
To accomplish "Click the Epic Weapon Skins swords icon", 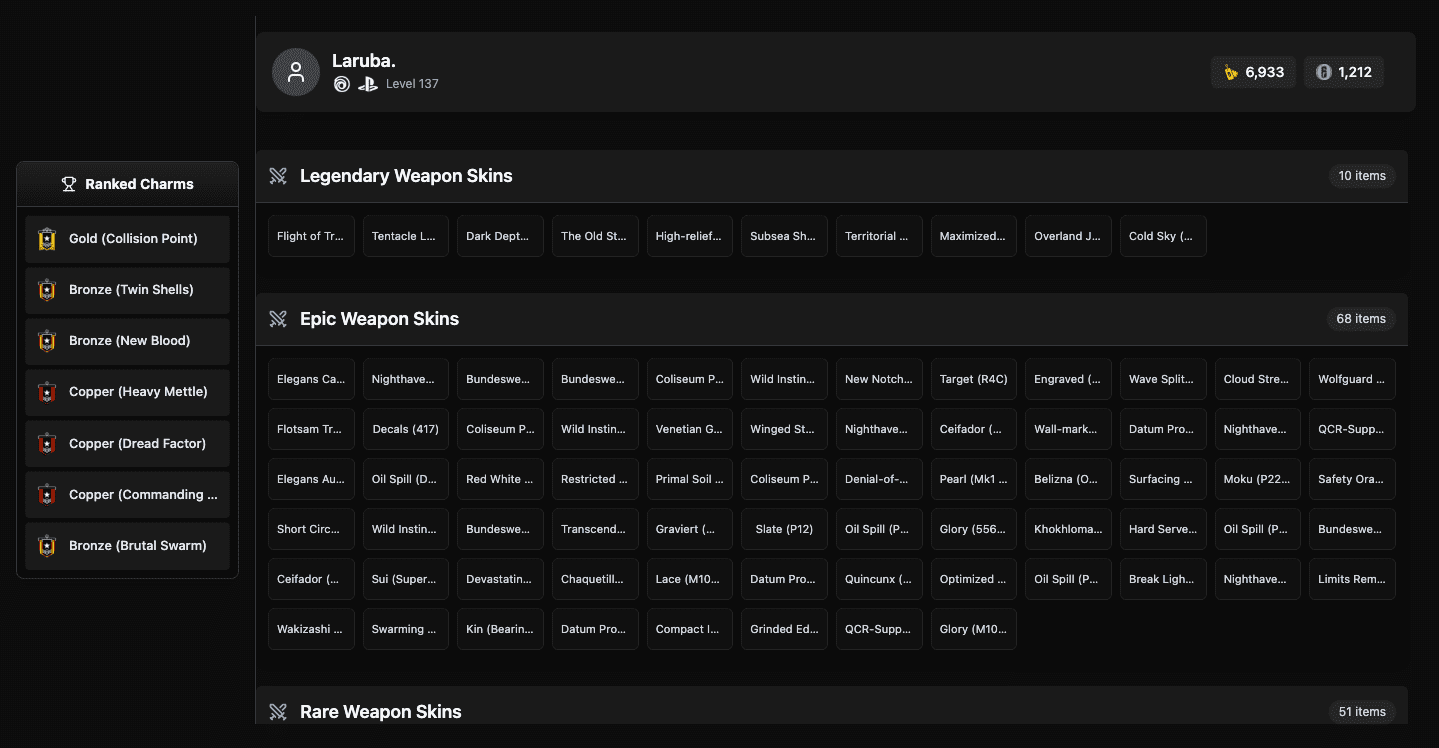I will pos(278,319).
